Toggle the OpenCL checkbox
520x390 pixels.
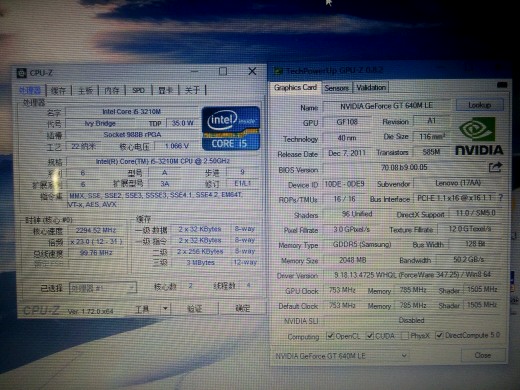coord(330,336)
